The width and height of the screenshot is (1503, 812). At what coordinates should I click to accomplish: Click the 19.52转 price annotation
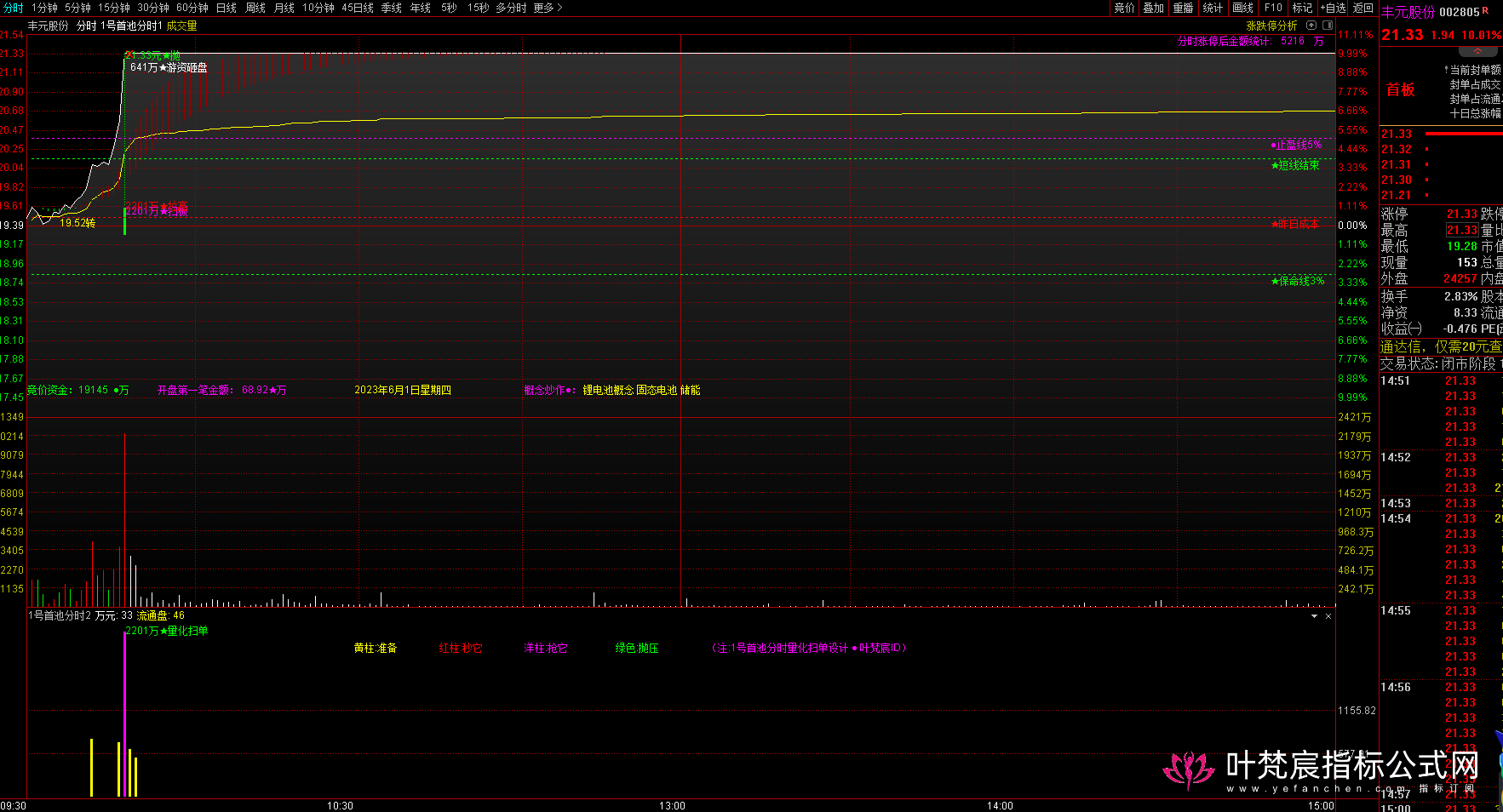point(77,223)
